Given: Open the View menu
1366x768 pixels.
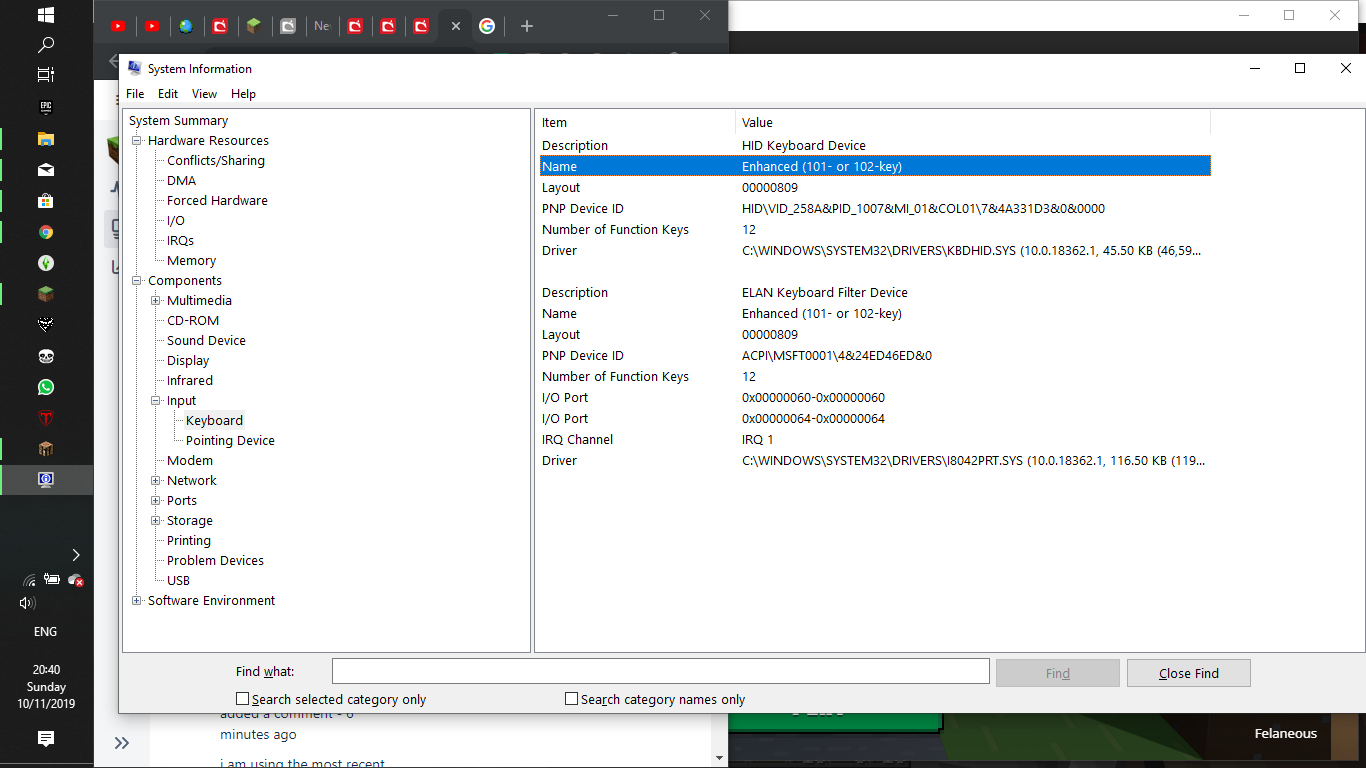Looking at the screenshot, I should (x=204, y=94).
